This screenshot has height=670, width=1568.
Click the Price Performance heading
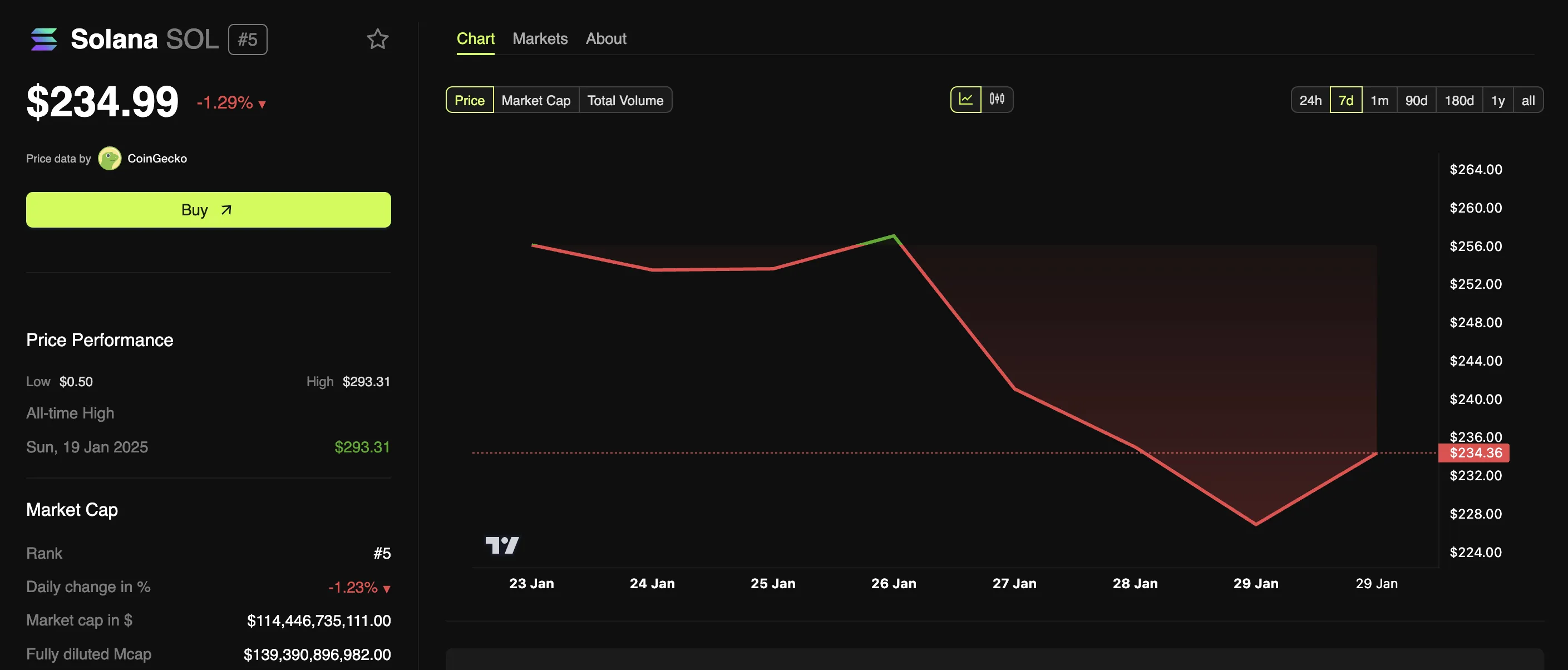click(100, 339)
